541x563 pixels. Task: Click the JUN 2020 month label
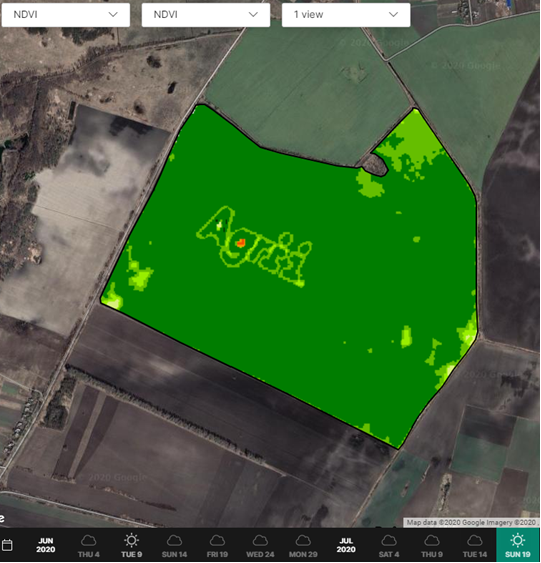click(46, 545)
